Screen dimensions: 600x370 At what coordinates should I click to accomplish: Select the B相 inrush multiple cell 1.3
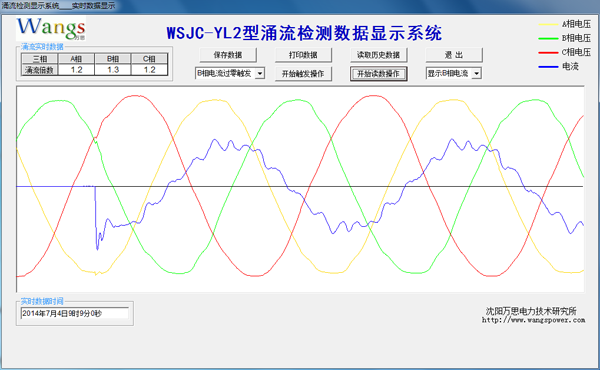point(113,70)
